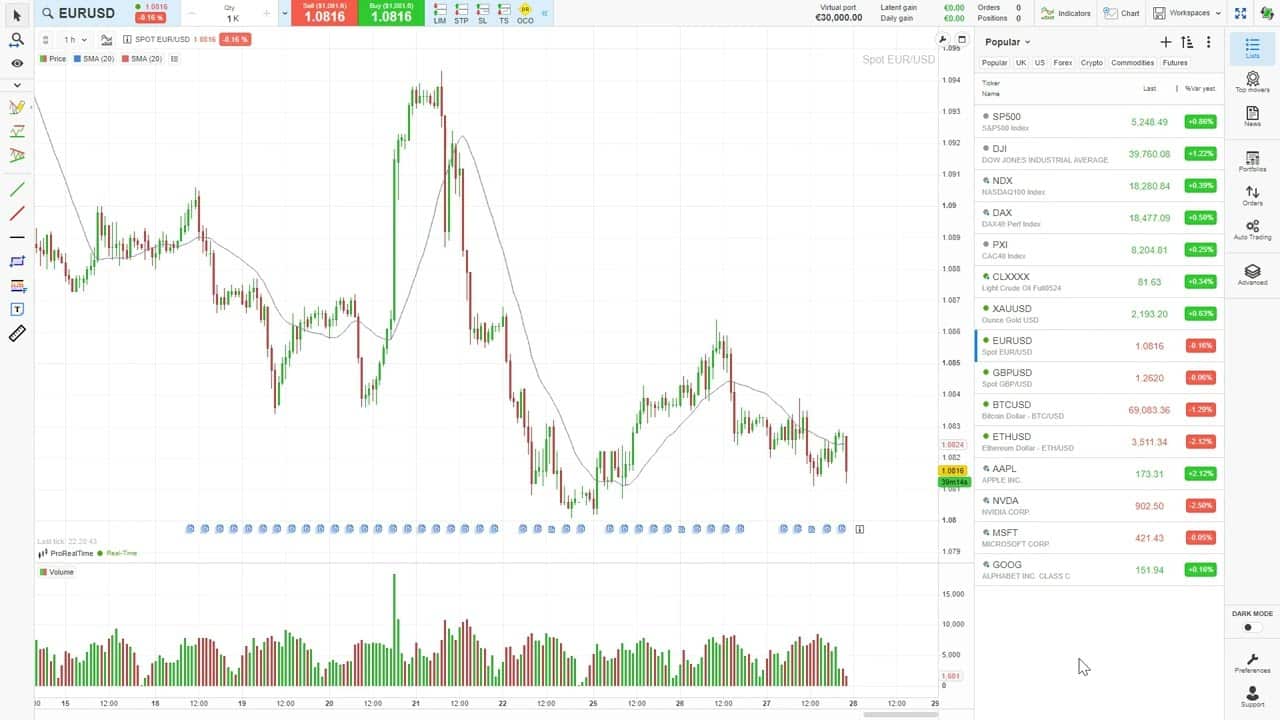Select the LIM order type icon
1280x720 pixels.
440,13
